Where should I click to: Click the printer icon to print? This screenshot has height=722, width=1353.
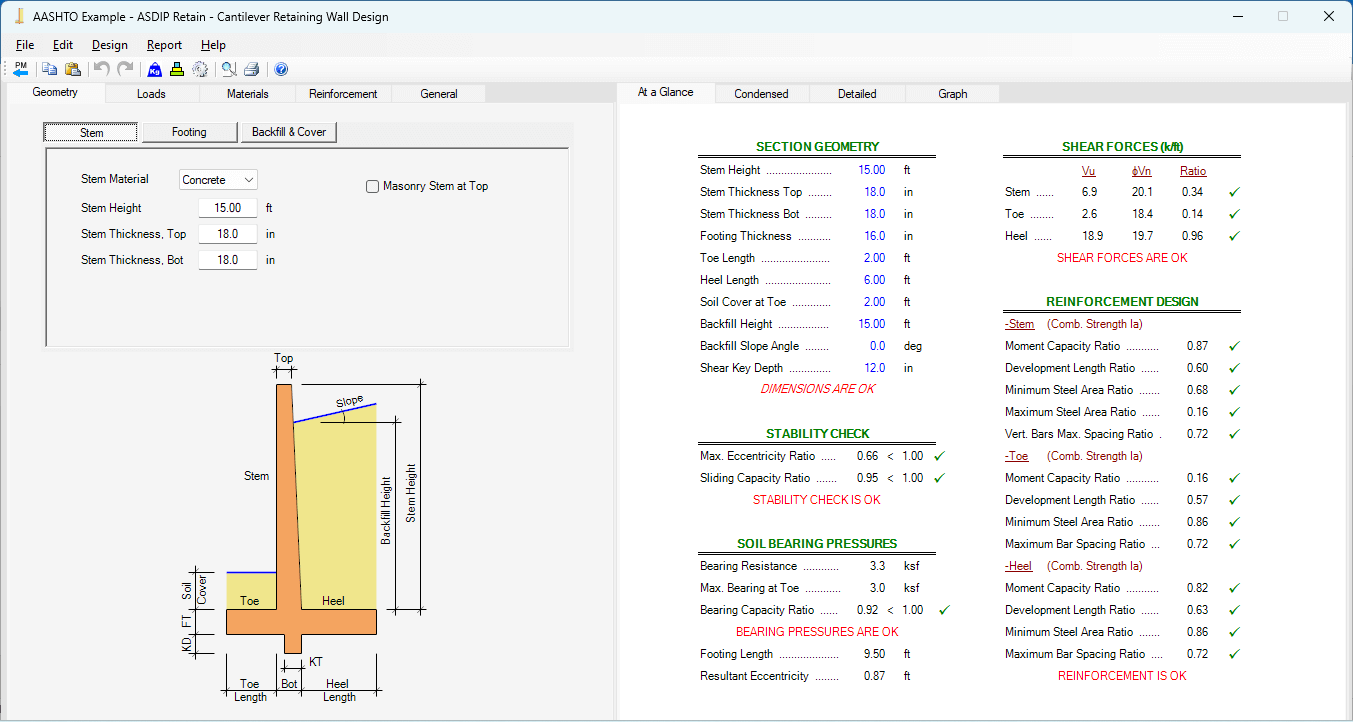(x=251, y=69)
